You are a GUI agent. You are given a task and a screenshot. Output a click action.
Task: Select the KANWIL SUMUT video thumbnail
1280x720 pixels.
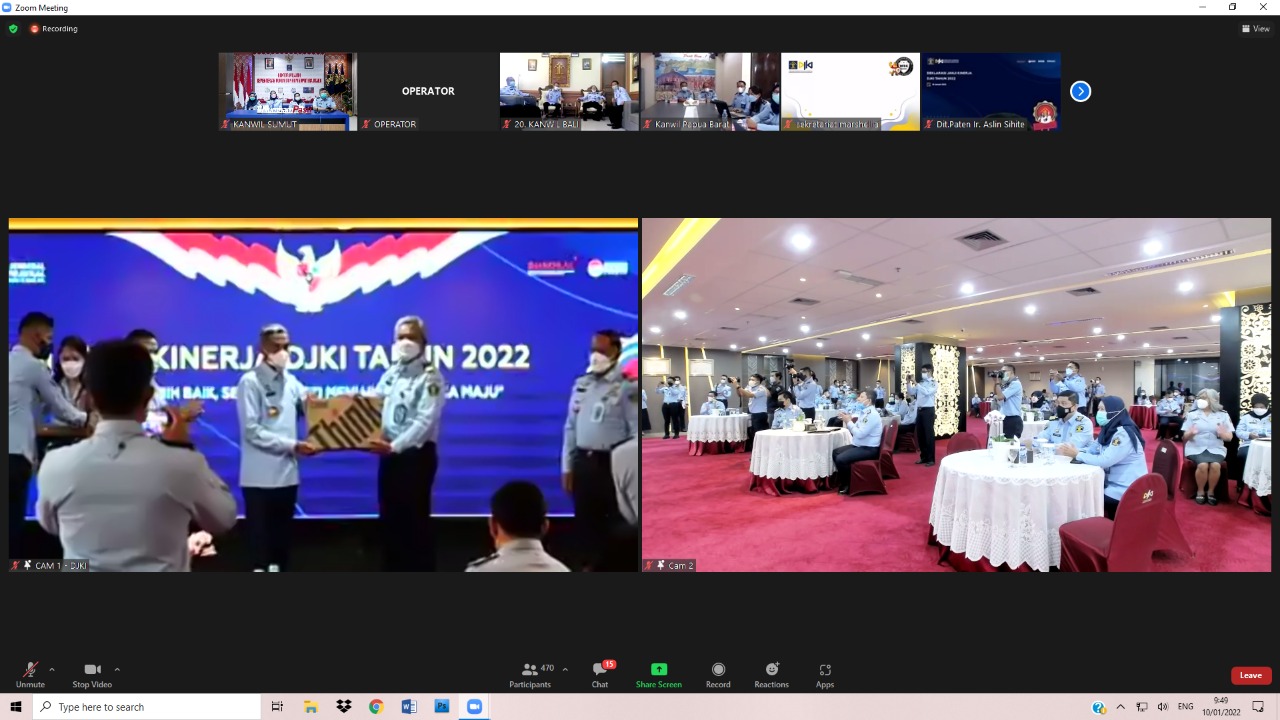coord(288,91)
